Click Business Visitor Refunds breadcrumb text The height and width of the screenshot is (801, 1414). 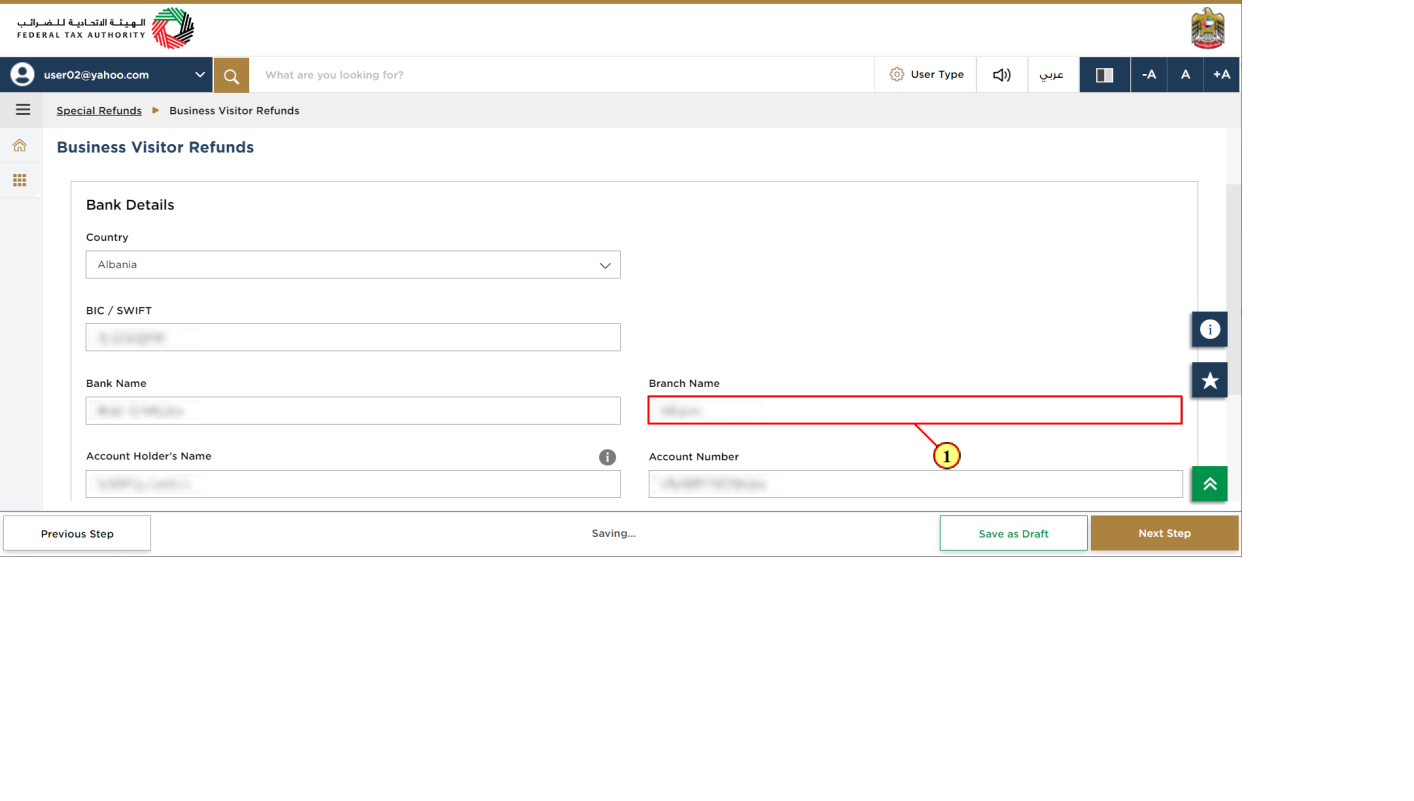(x=234, y=111)
